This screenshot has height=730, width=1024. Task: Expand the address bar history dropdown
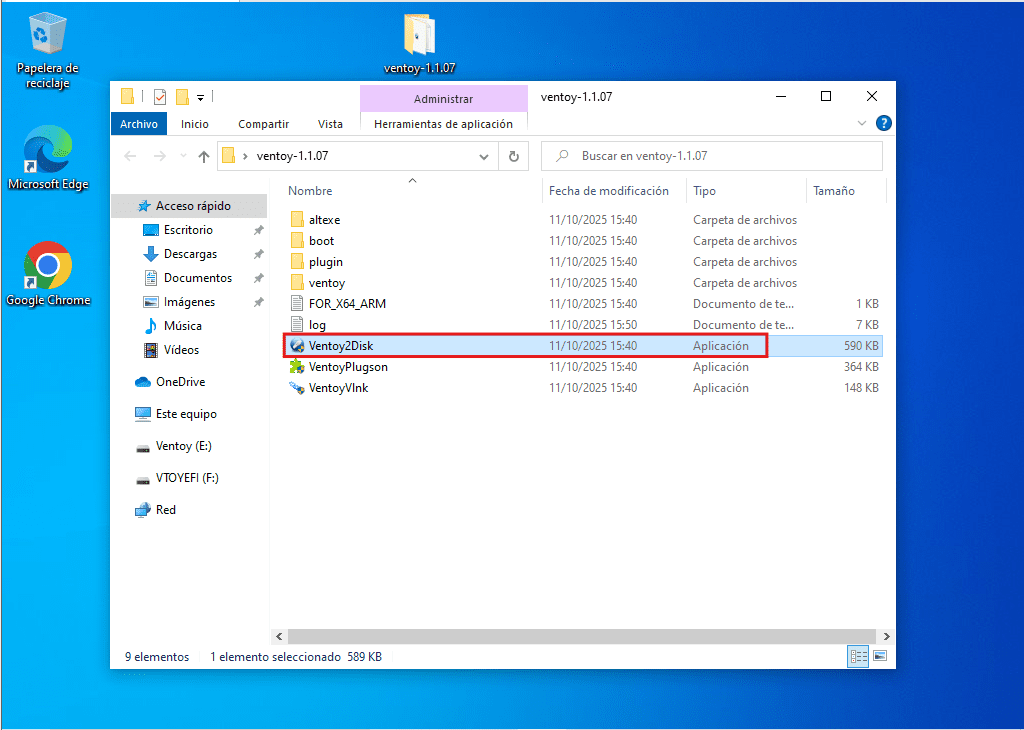click(484, 156)
